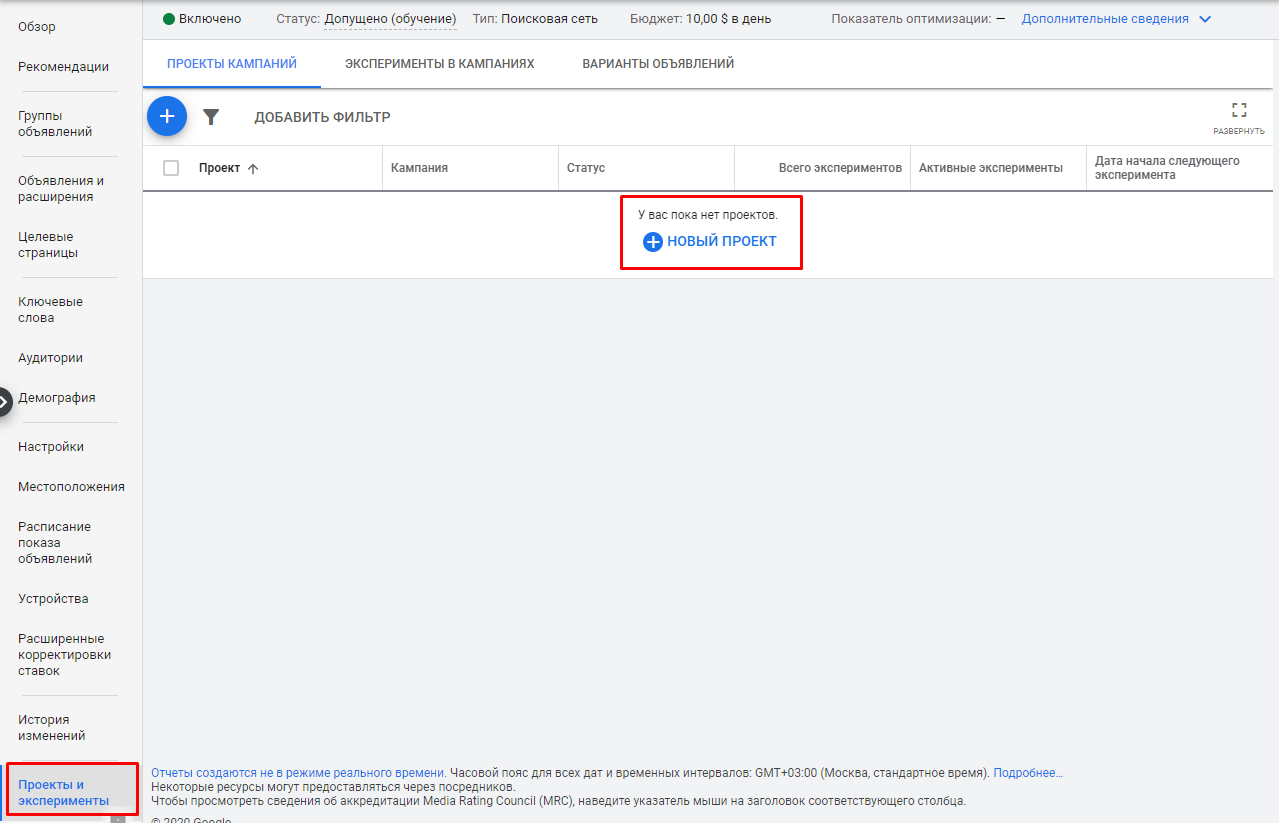The width and height of the screenshot is (1279, 823).
Task: Open Группы объявлений in sidebar
Action: point(55,124)
